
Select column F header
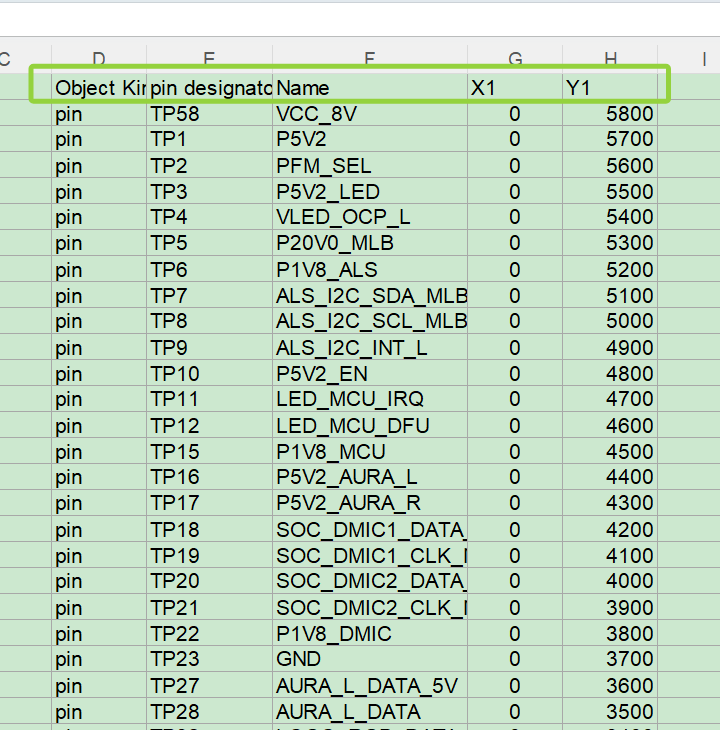point(370,58)
